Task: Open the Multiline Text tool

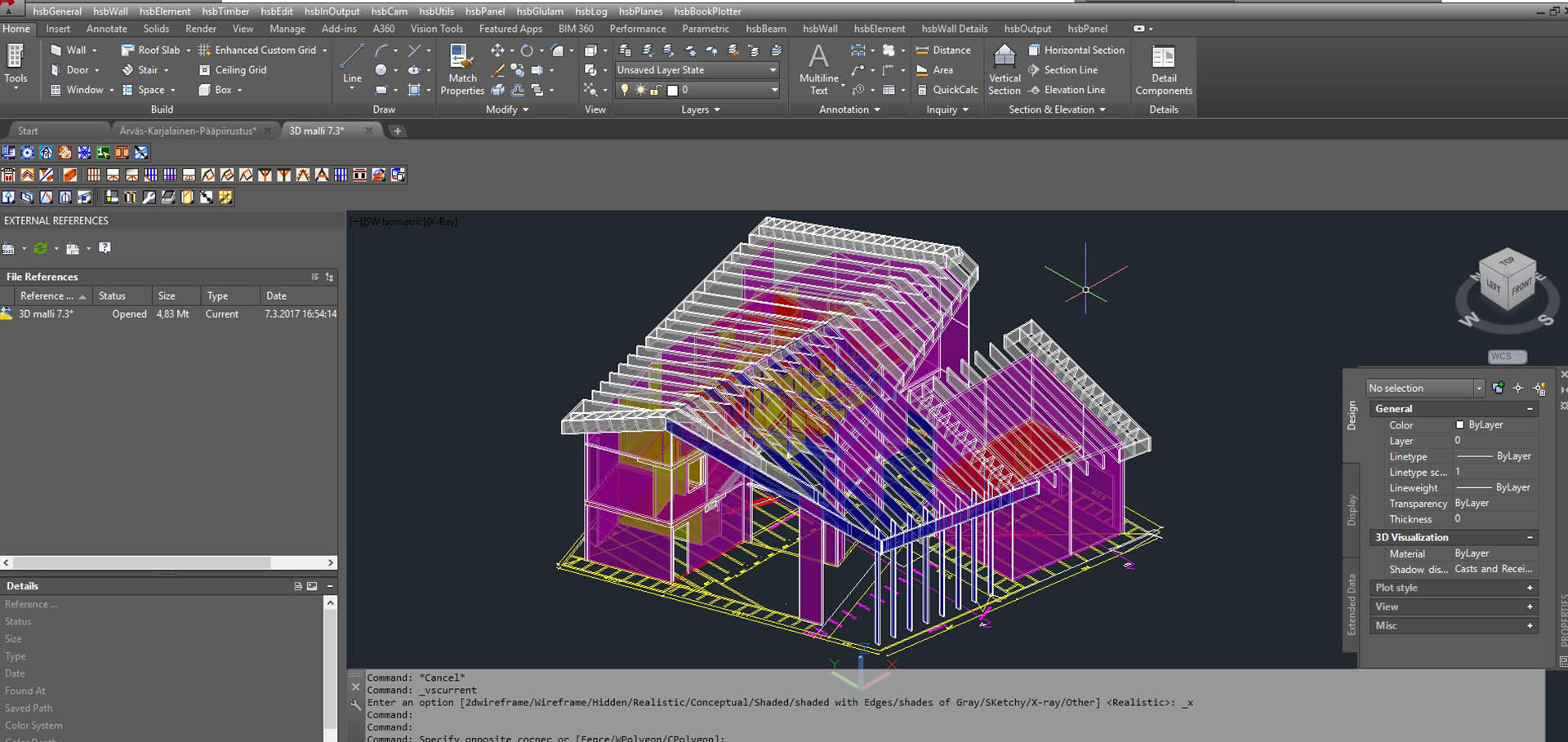Action: [818, 69]
